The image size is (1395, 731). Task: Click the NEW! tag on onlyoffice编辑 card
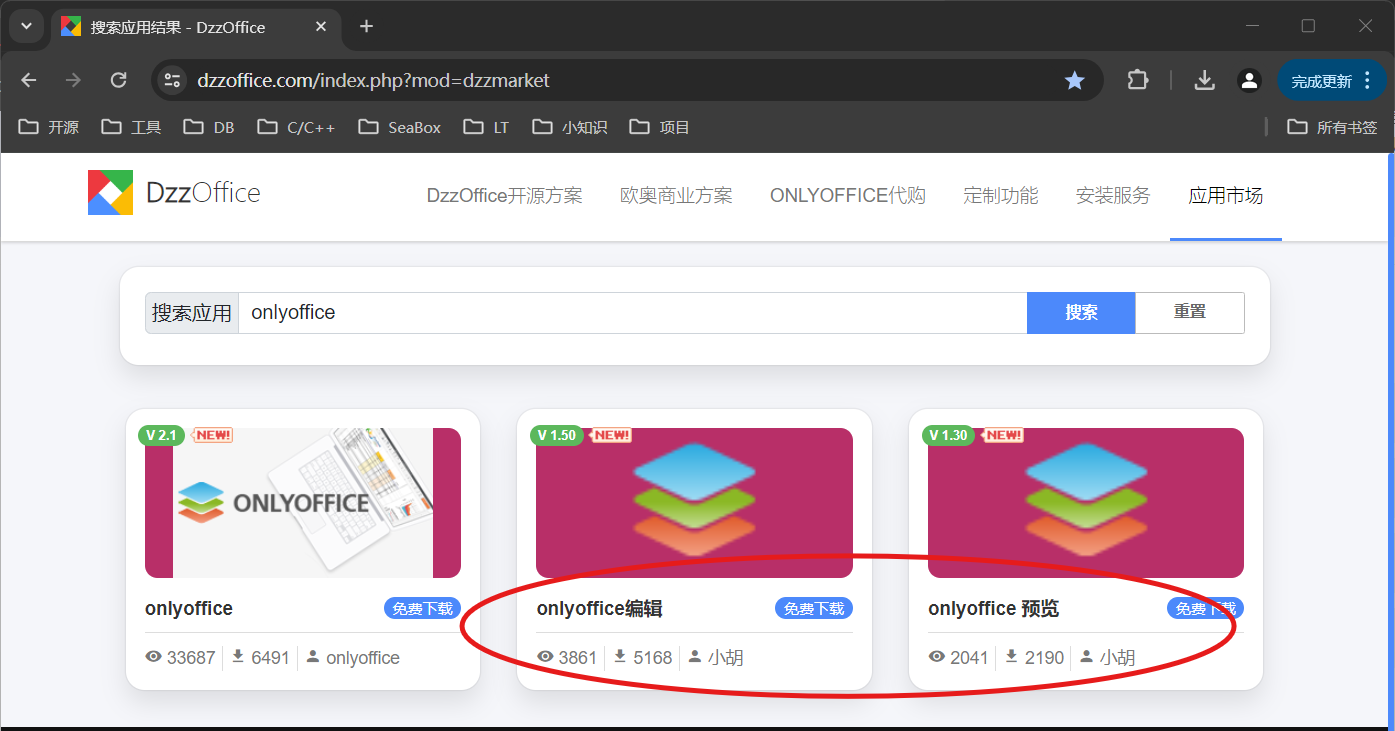[610, 435]
